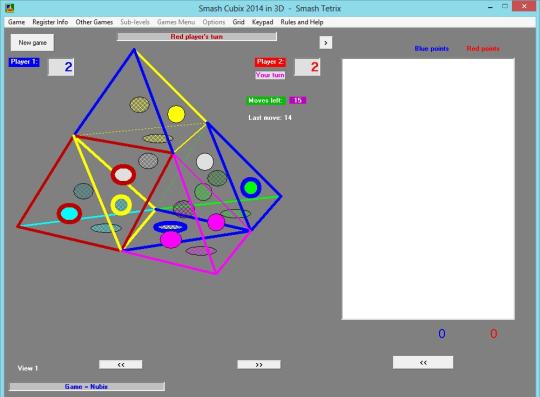Click the red total points value 0
Screen dimensions: 540x397
(494, 334)
